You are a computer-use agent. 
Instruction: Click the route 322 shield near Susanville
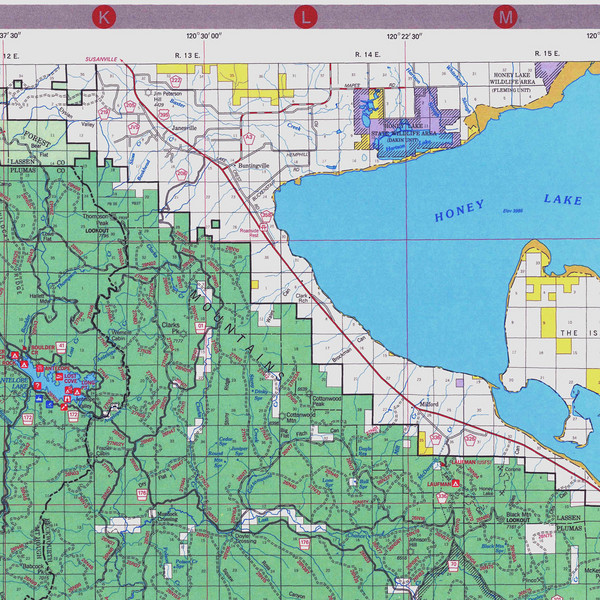176,79
